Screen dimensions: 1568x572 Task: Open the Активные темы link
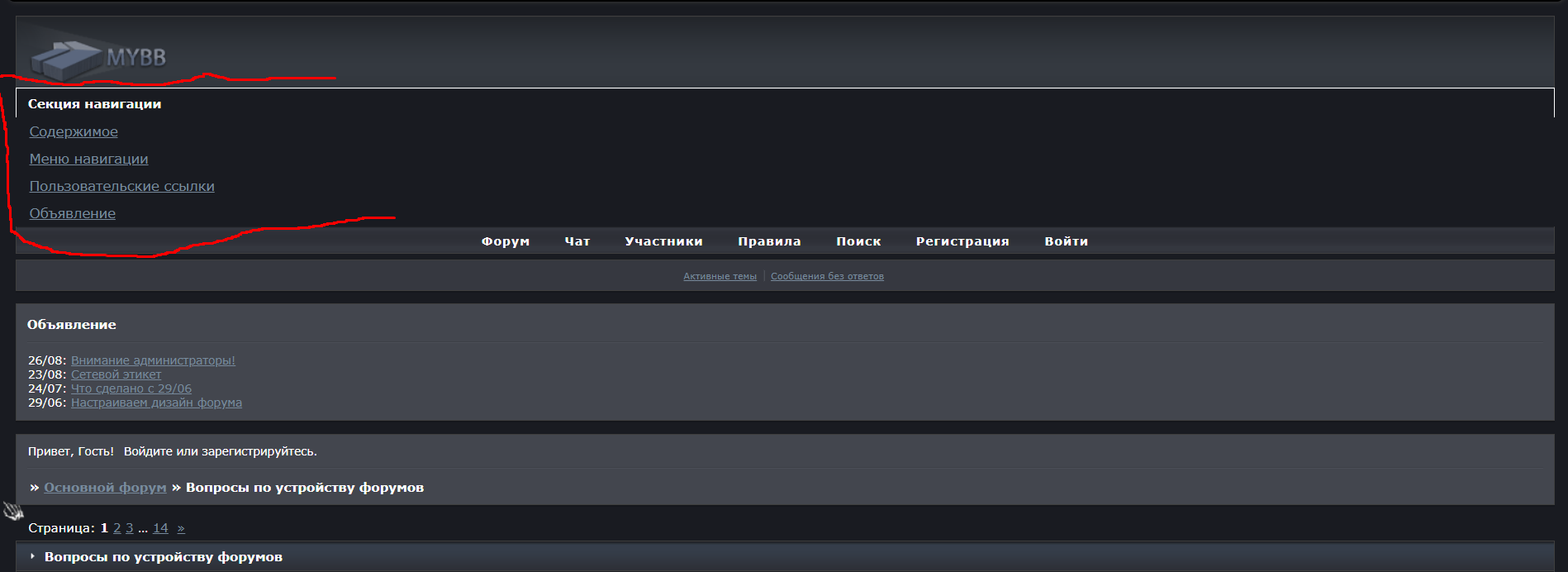[x=720, y=276]
